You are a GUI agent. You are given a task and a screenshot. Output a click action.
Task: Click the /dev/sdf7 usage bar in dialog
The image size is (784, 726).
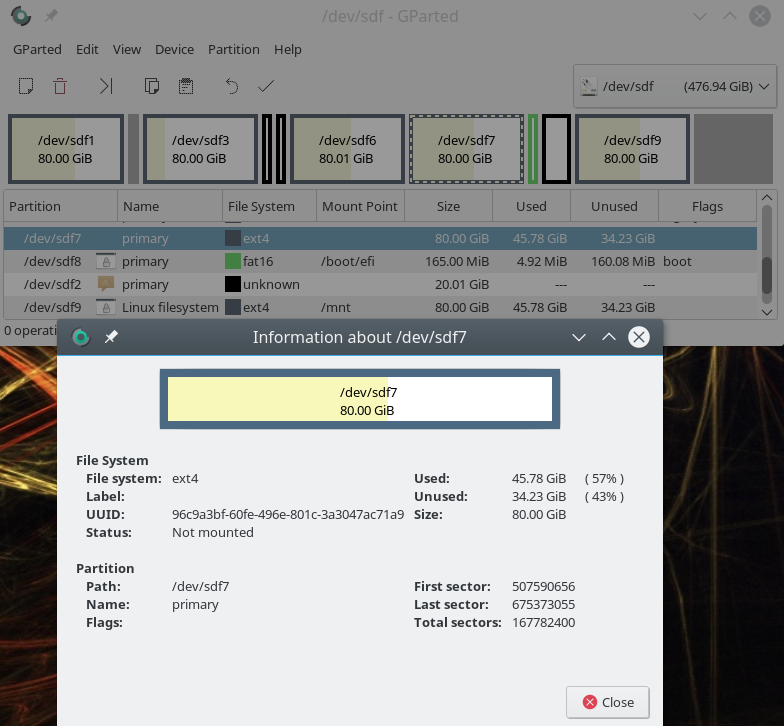[x=360, y=399]
